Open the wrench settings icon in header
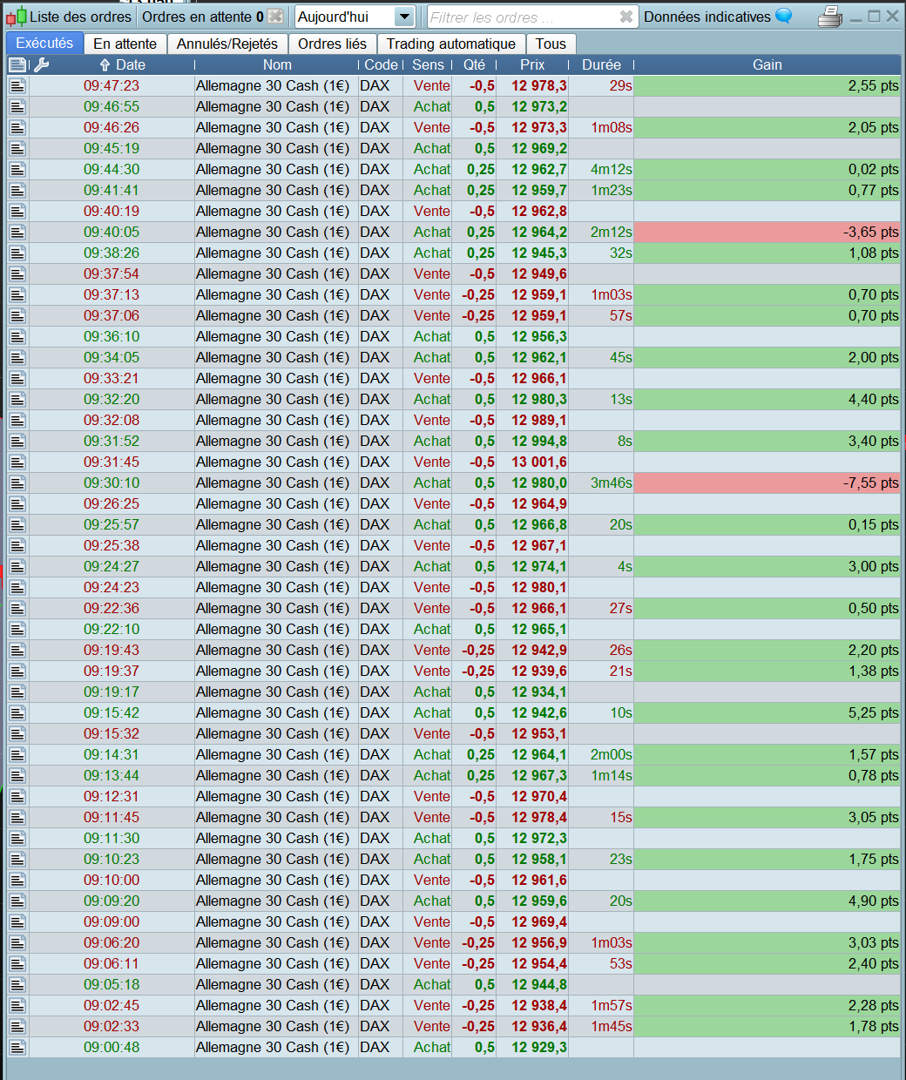Image resolution: width=906 pixels, height=1080 pixels. tap(41, 65)
